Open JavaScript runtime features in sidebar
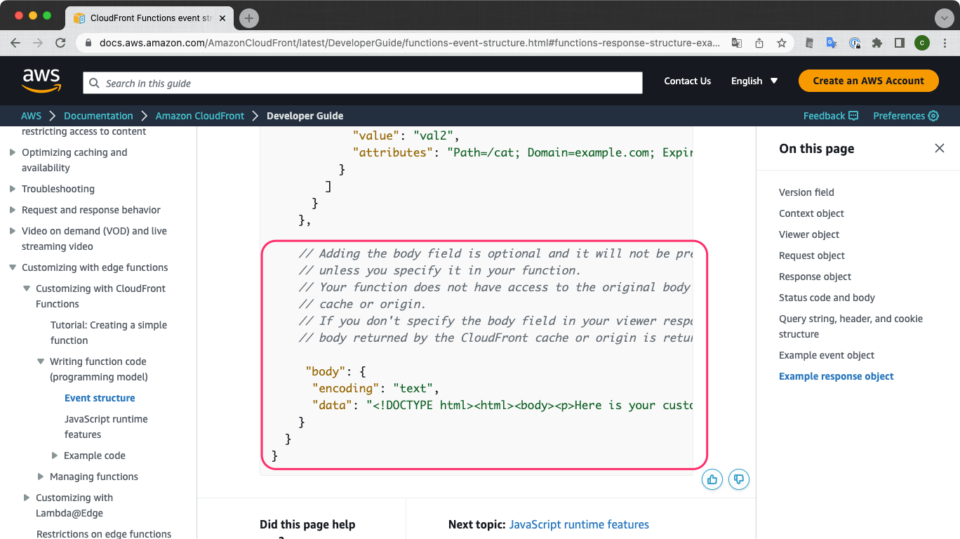960x539 pixels. pos(106,426)
